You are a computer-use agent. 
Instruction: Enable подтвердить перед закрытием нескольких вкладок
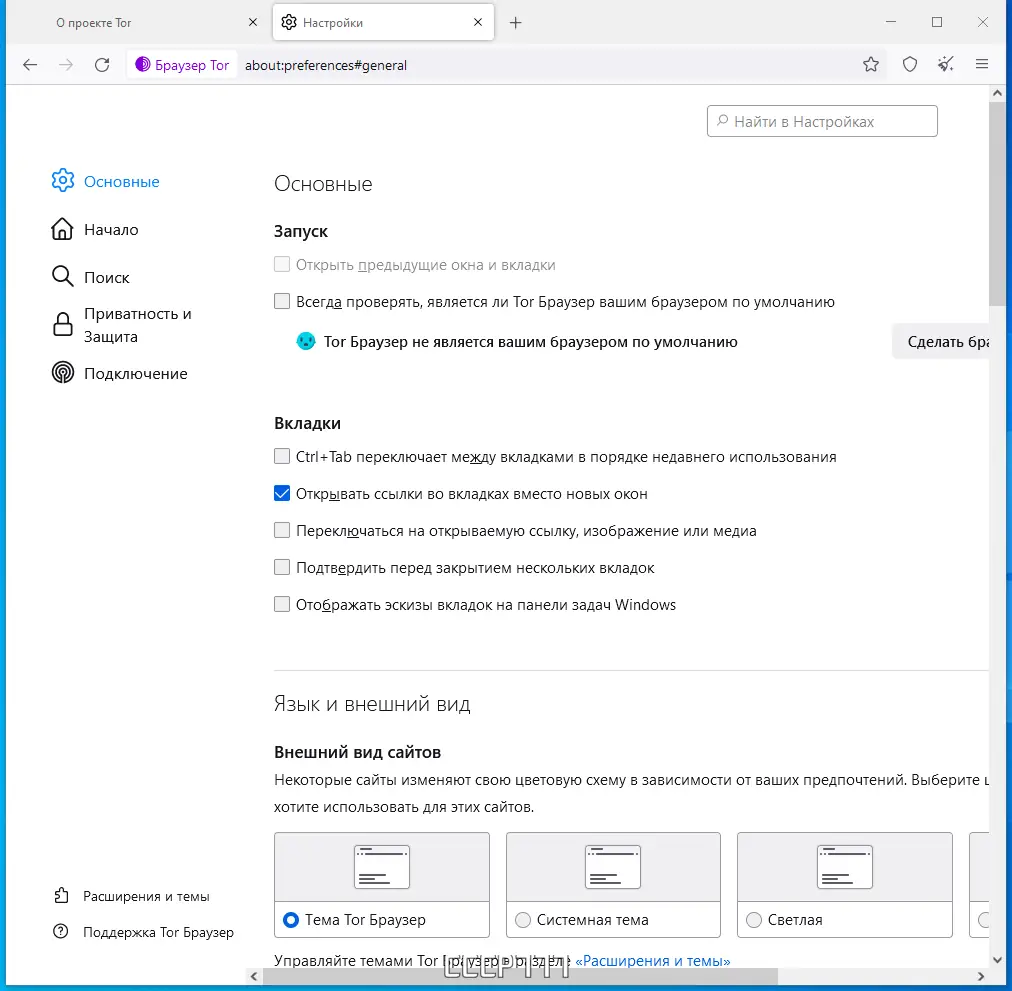click(282, 567)
